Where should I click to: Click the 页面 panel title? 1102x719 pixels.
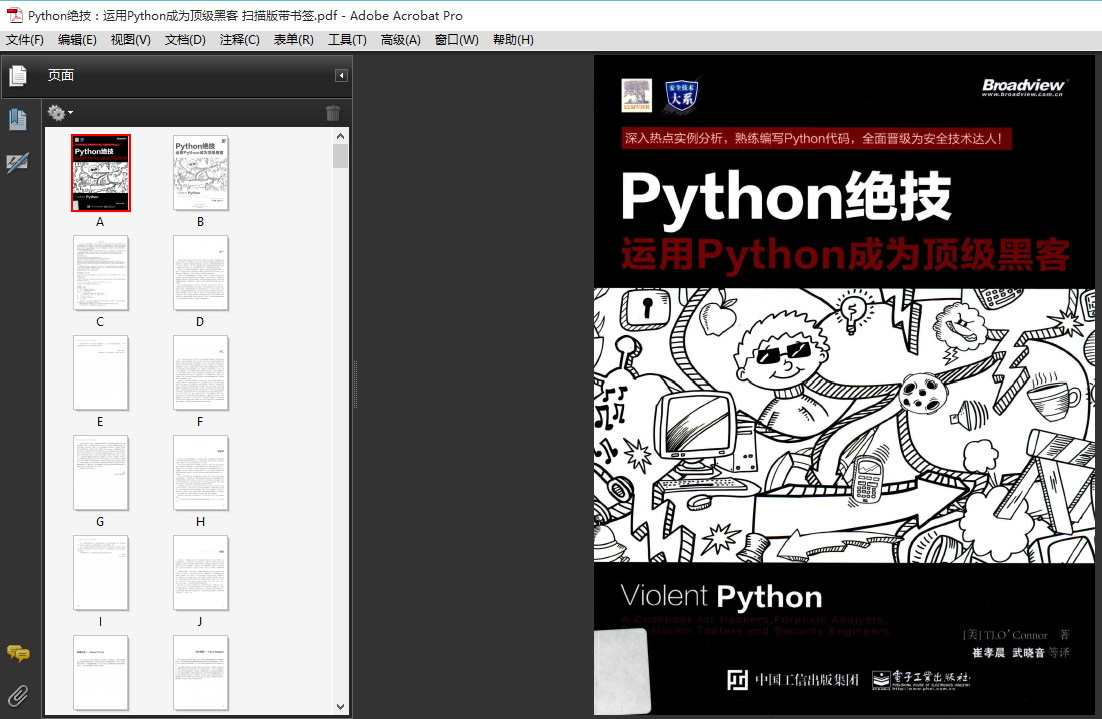tap(60, 75)
